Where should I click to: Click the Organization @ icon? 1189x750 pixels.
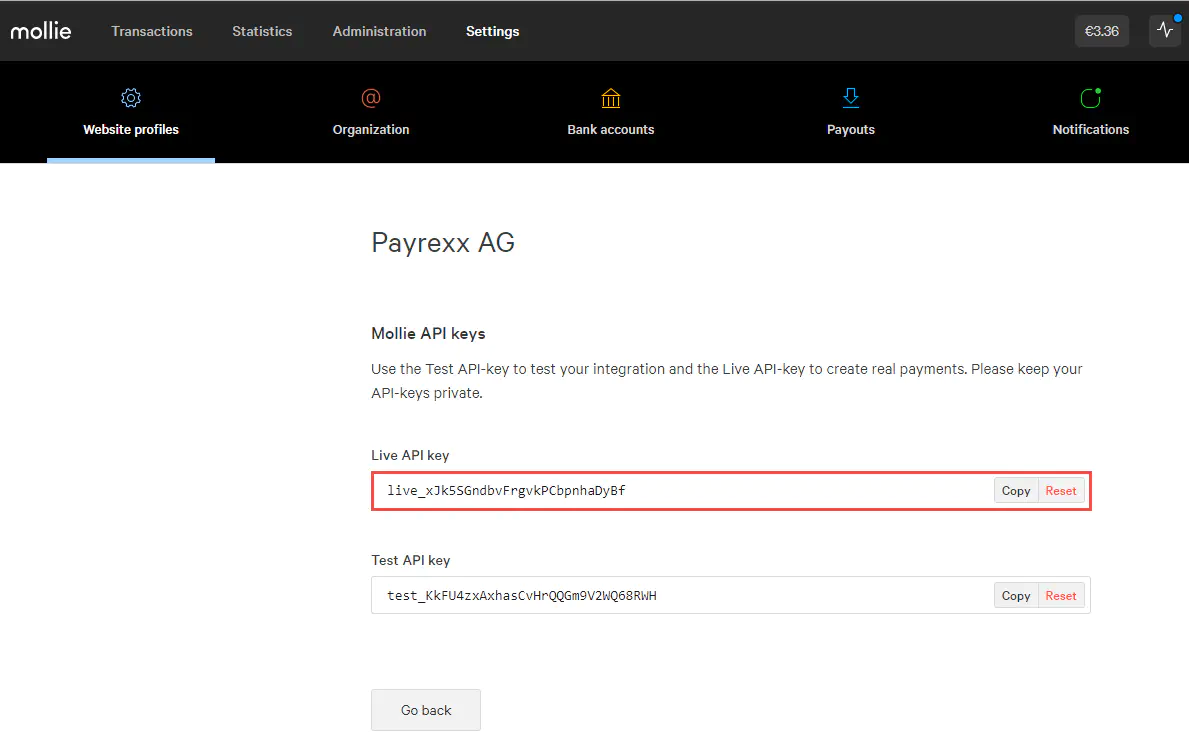371,98
